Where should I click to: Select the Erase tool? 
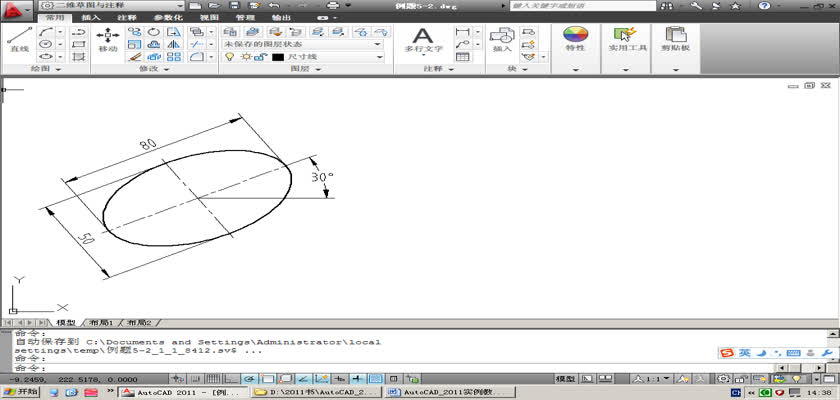click(x=134, y=56)
